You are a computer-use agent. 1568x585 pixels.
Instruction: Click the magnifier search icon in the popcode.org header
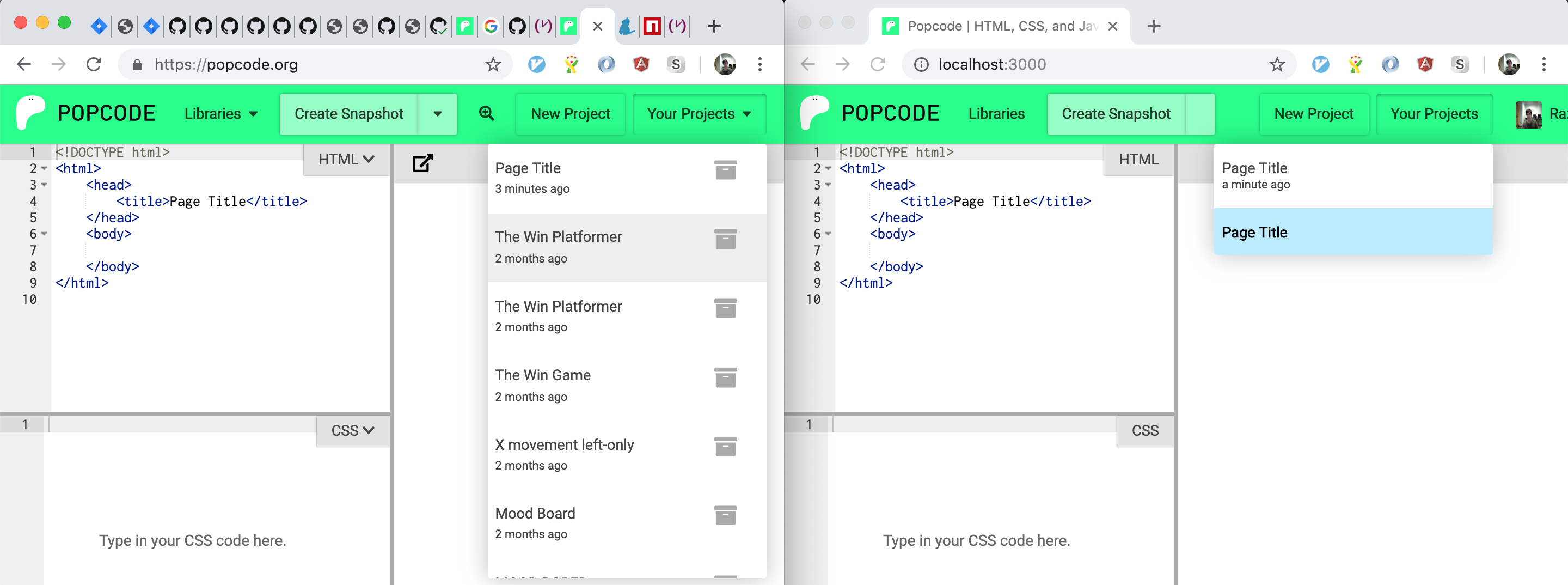pos(486,113)
